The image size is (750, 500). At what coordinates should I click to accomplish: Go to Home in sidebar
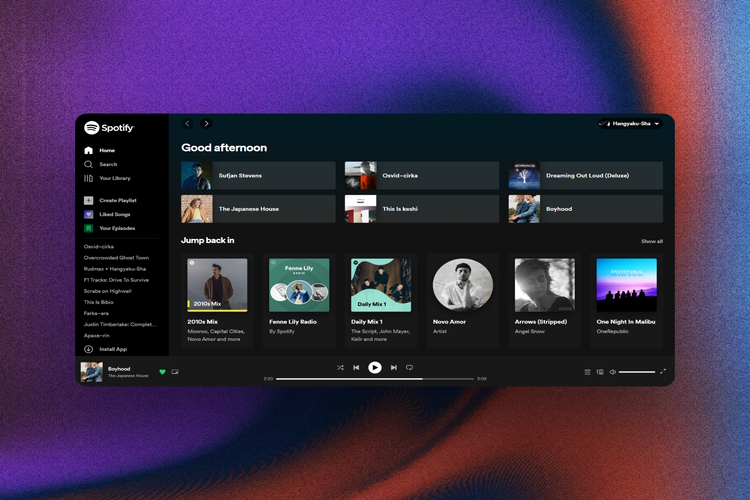tap(99, 150)
